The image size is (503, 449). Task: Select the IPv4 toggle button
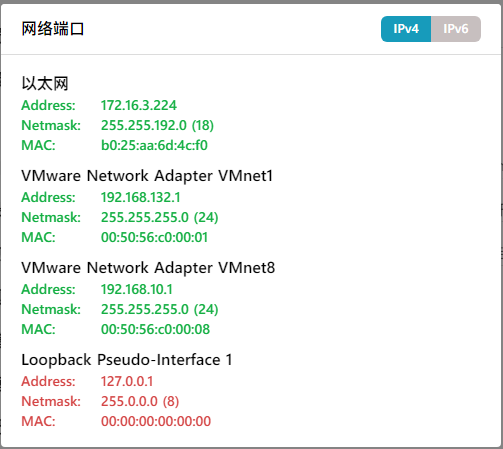click(406, 29)
